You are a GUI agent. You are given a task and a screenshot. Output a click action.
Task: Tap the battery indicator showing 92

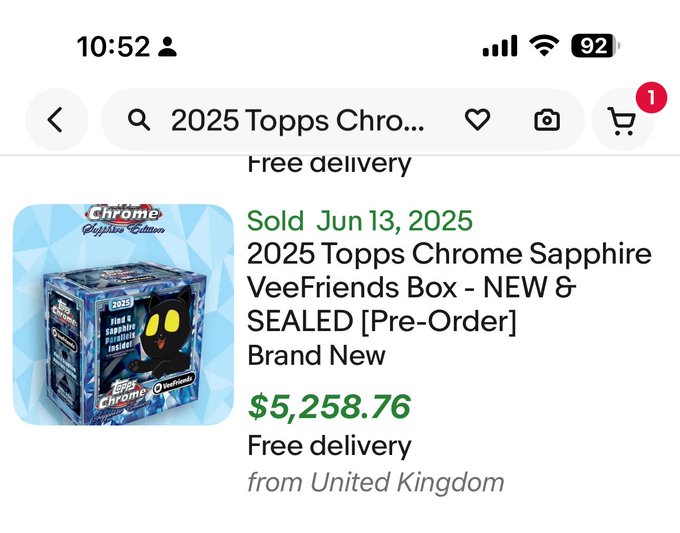[x=595, y=46]
